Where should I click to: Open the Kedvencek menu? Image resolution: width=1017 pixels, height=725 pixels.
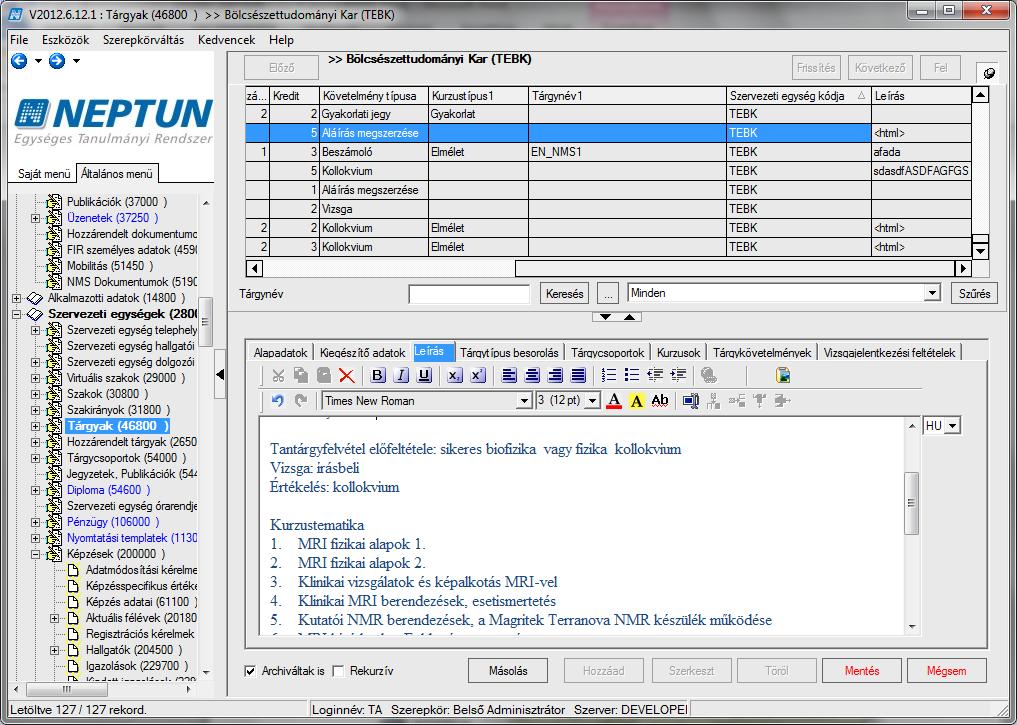pyautogui.click(x=226, y=40)
